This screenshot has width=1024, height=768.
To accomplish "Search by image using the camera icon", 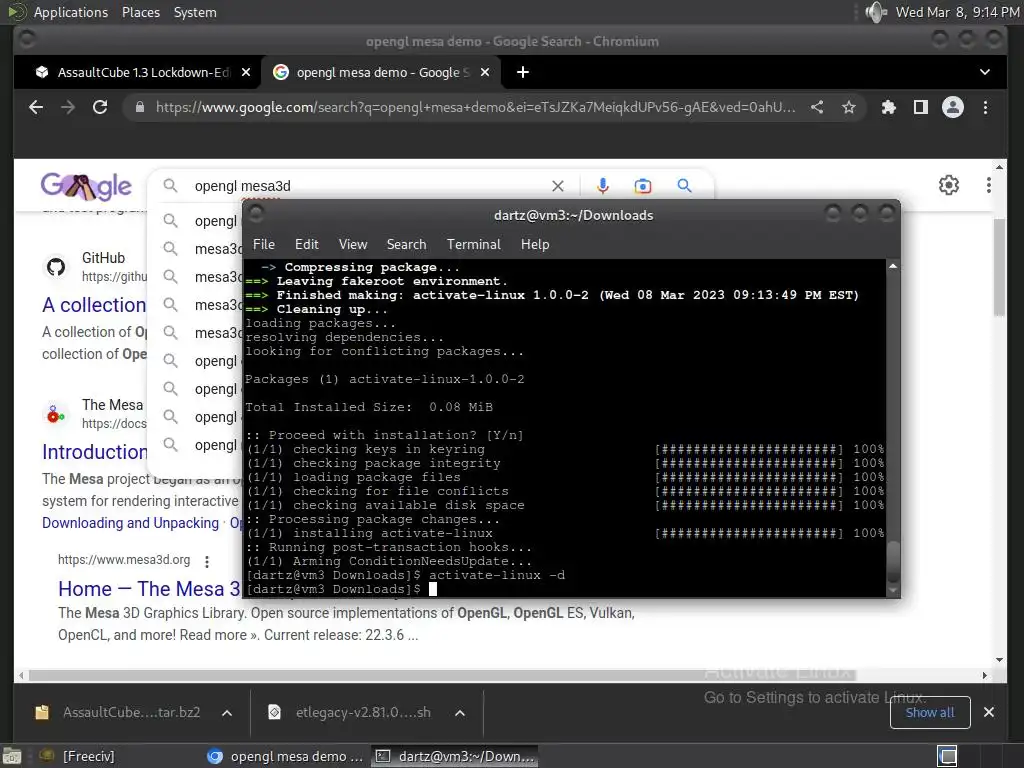I will (x=643, y=186).
